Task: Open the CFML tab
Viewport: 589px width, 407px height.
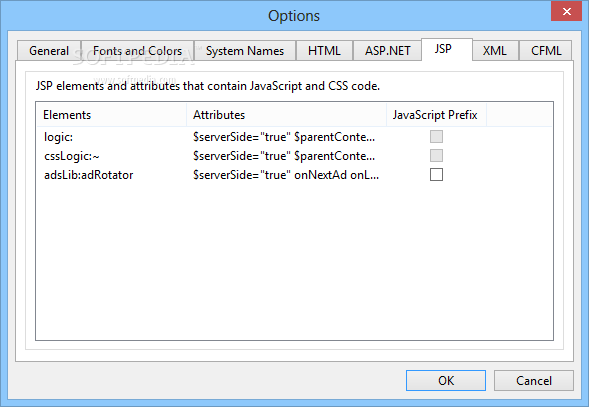Action: (545, 51)
